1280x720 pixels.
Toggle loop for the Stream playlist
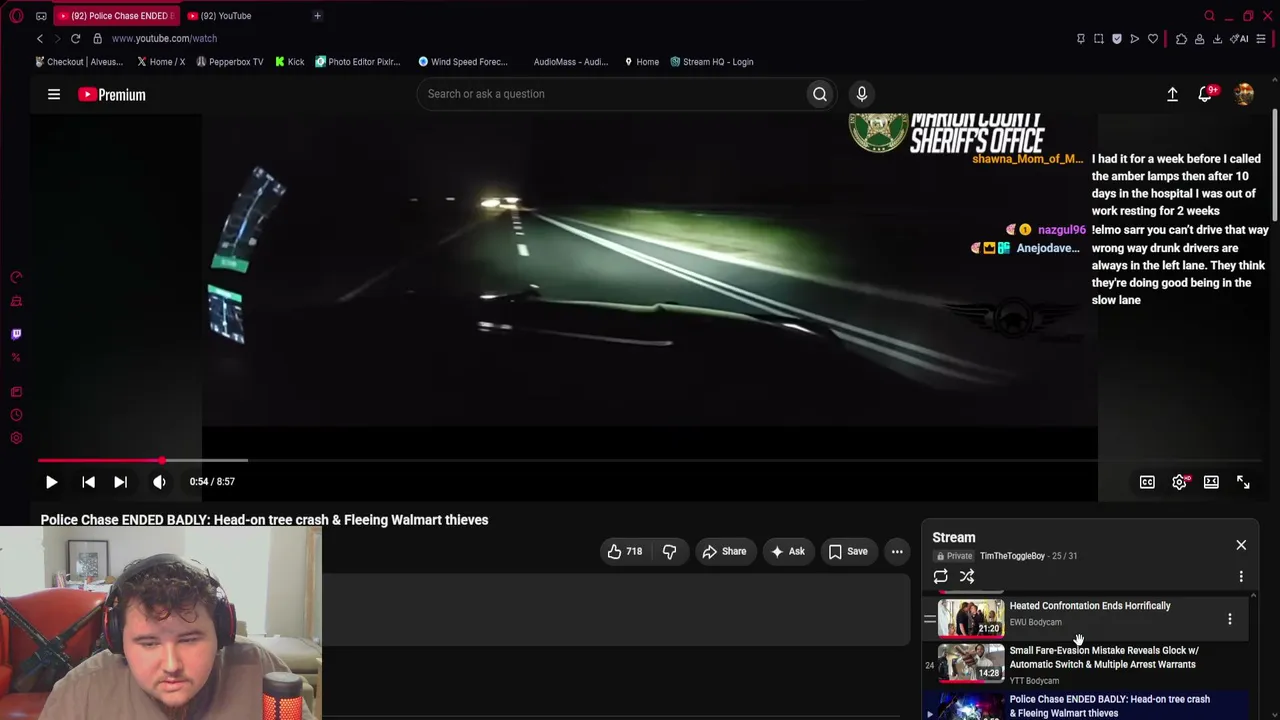click(940, 576)
